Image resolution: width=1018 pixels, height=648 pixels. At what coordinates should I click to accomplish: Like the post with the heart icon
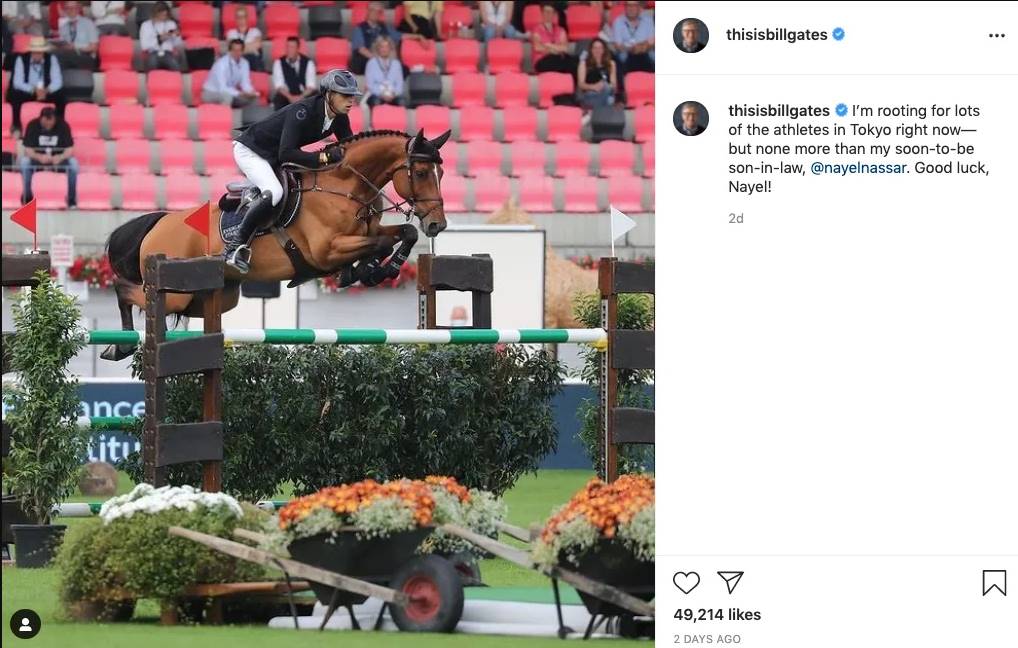686,582
